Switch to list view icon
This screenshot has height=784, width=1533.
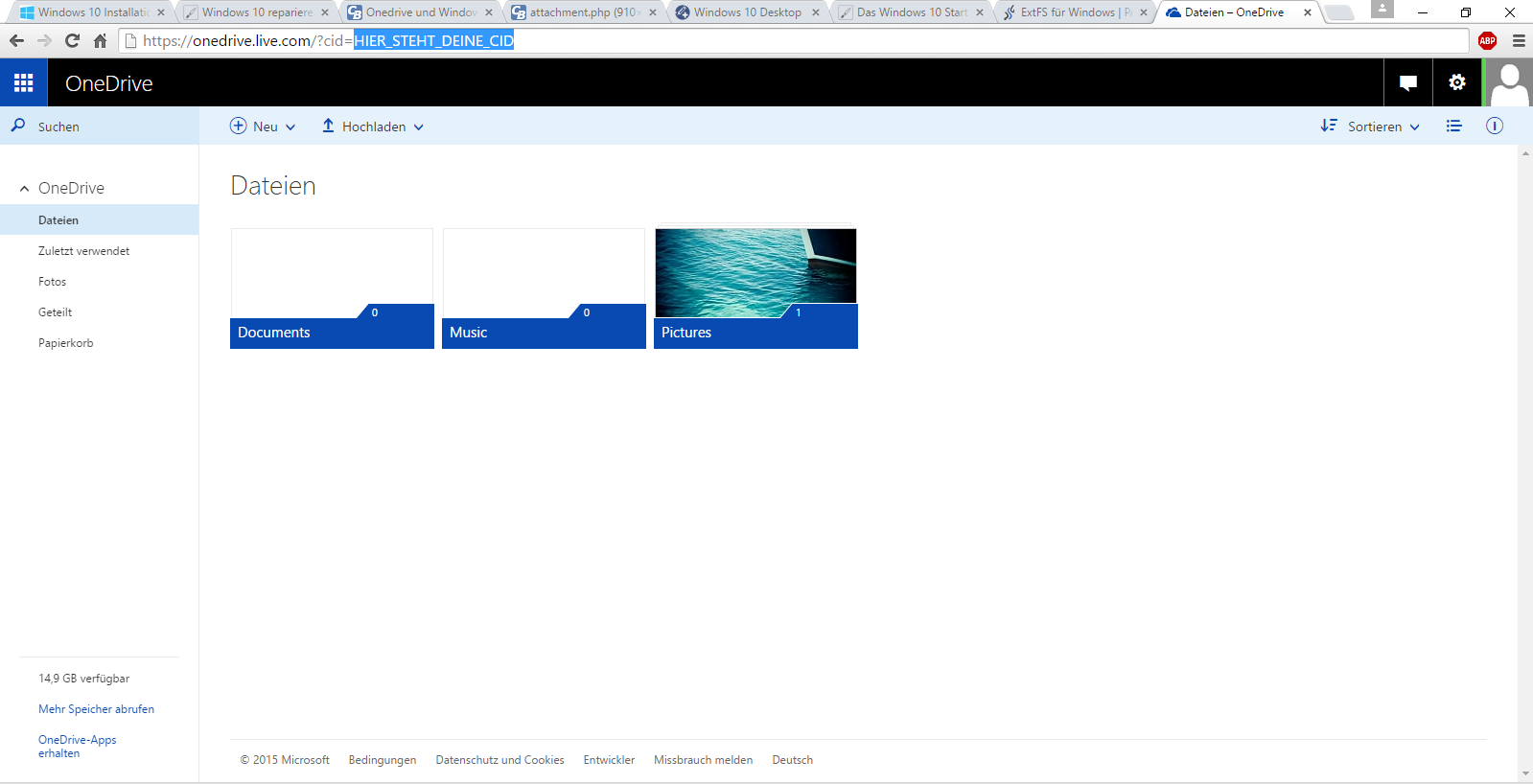point(1454,126)
